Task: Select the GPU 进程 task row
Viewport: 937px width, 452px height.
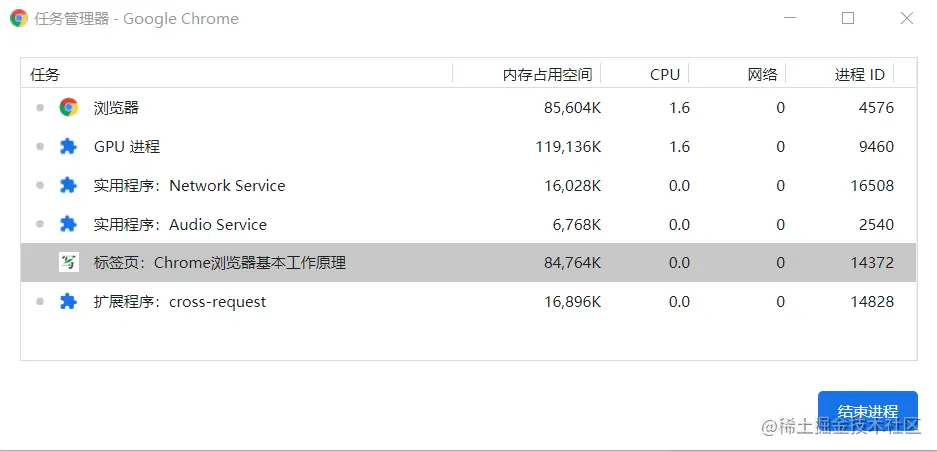Action: [x=468, y=146]
